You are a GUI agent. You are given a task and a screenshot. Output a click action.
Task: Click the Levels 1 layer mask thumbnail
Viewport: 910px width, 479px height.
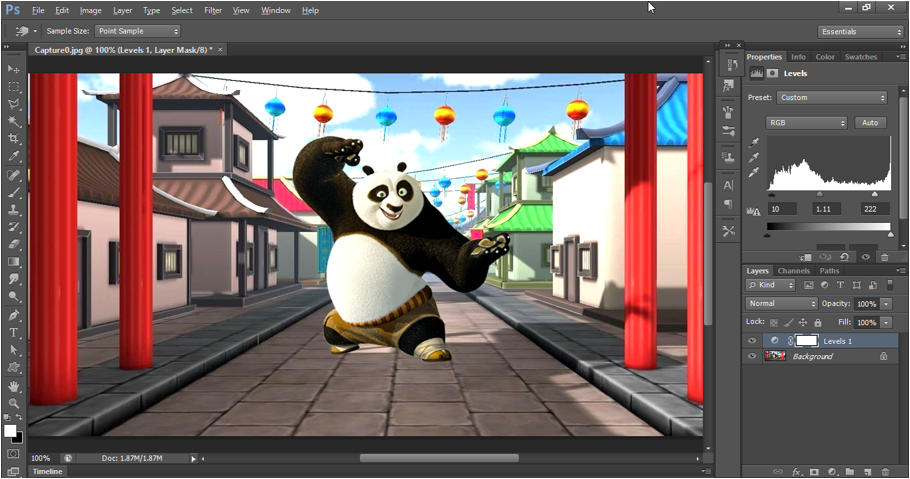[807, 341]
